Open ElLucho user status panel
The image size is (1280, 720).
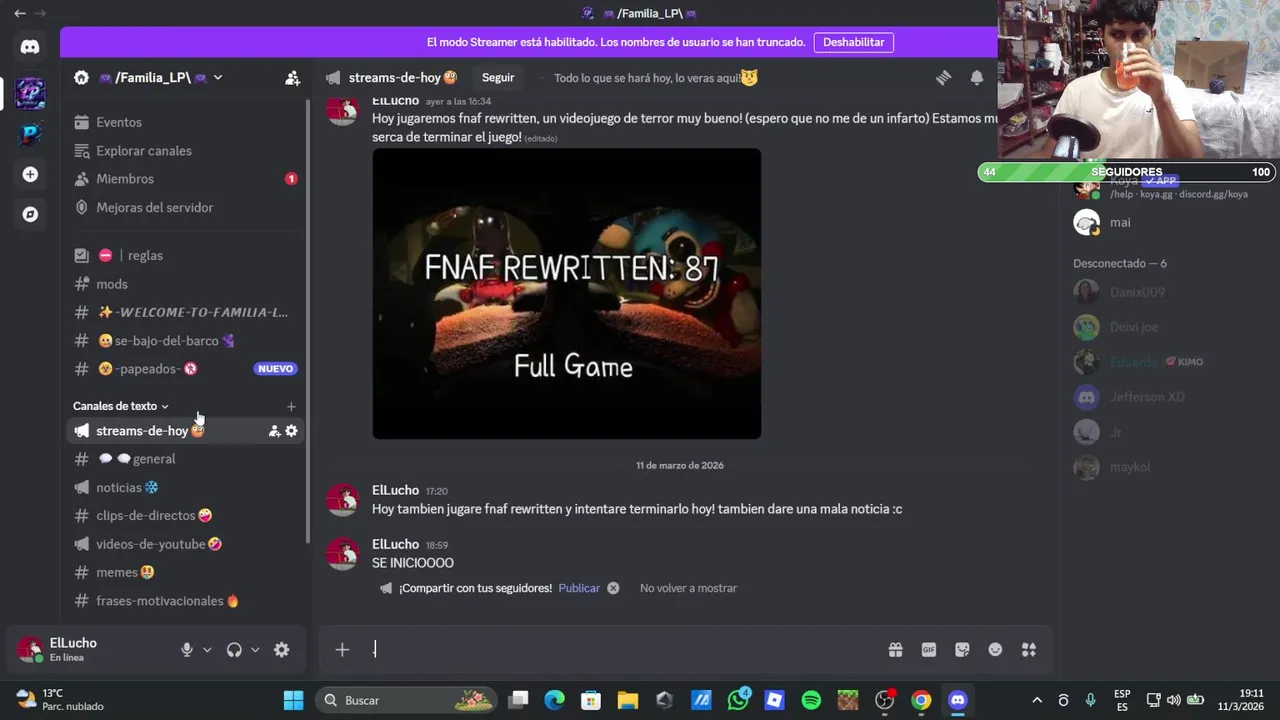point(90,650)
